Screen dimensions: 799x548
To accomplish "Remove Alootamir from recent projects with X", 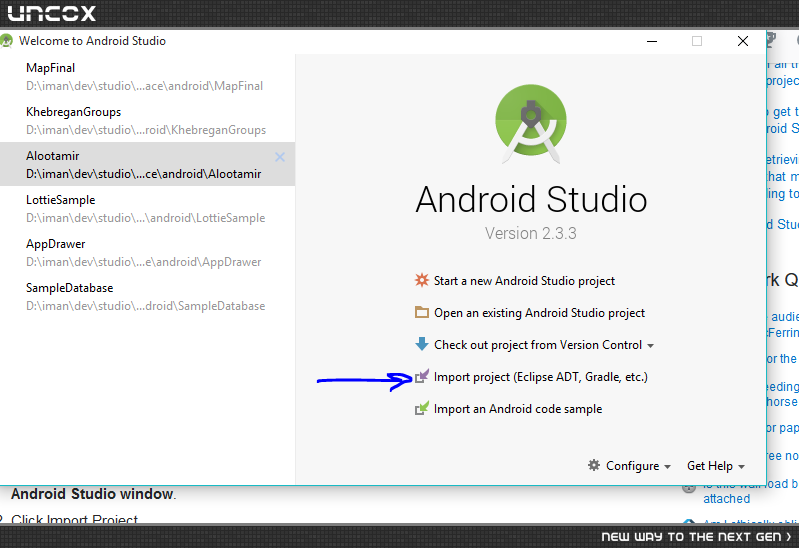I will [x=280, y=157].
